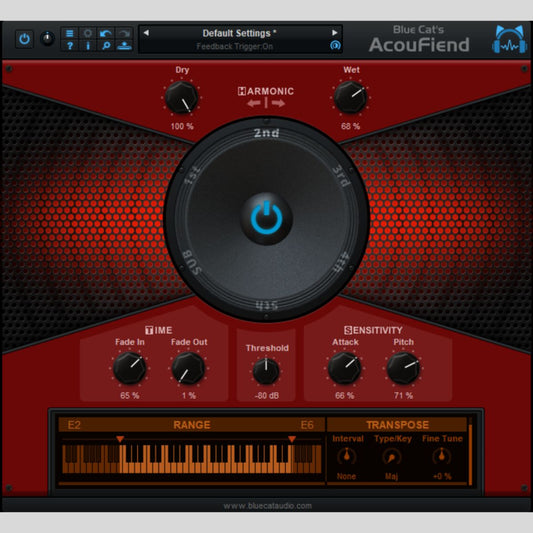Click the 100 % Dry value

tap(182, 126)
